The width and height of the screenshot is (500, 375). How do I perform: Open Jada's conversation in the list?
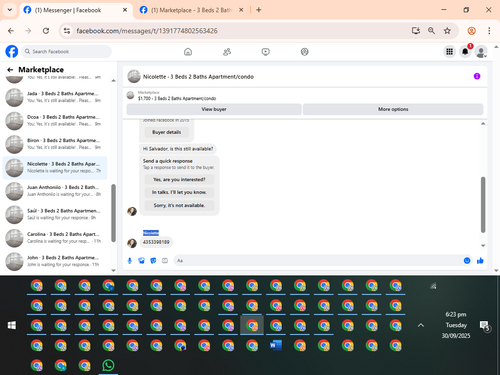pos(55,97)
